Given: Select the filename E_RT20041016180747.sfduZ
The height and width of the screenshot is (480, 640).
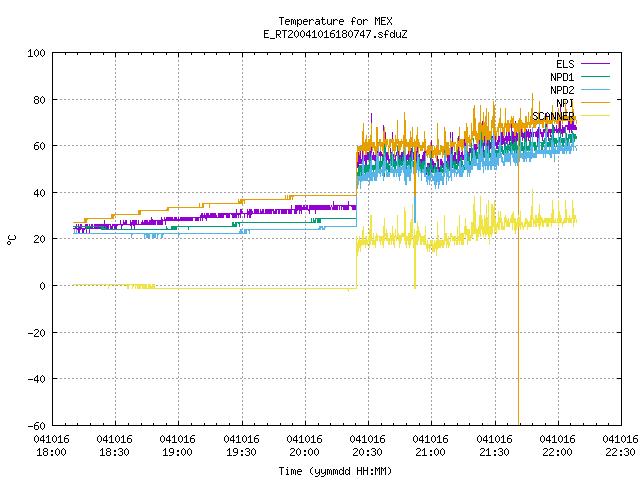Looking at the screenshot, I should tap(335, 34).
